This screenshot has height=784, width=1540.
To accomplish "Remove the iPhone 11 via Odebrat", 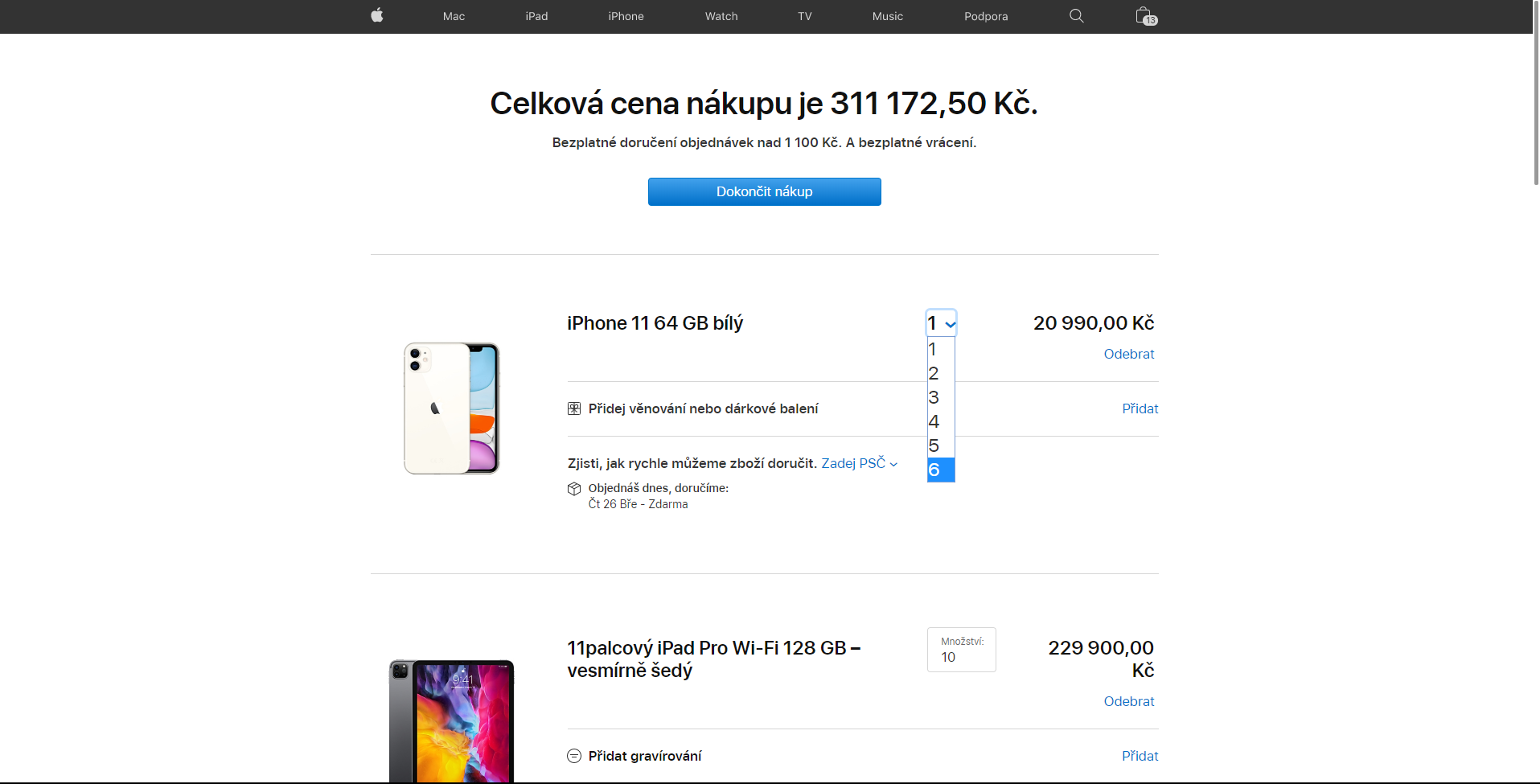I will (x=1128, y=354).
